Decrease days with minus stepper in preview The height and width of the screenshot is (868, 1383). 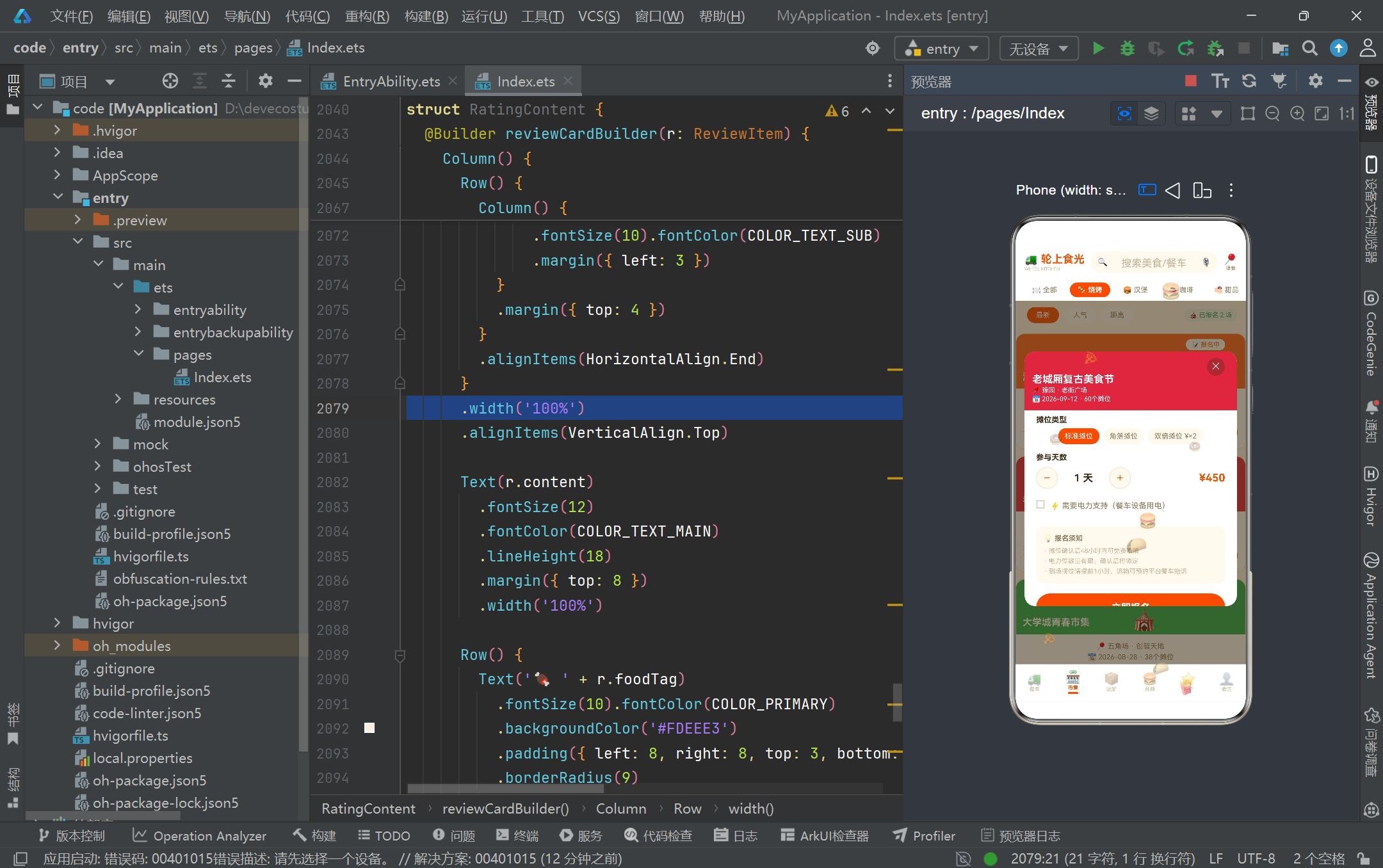pos(1047,478)
